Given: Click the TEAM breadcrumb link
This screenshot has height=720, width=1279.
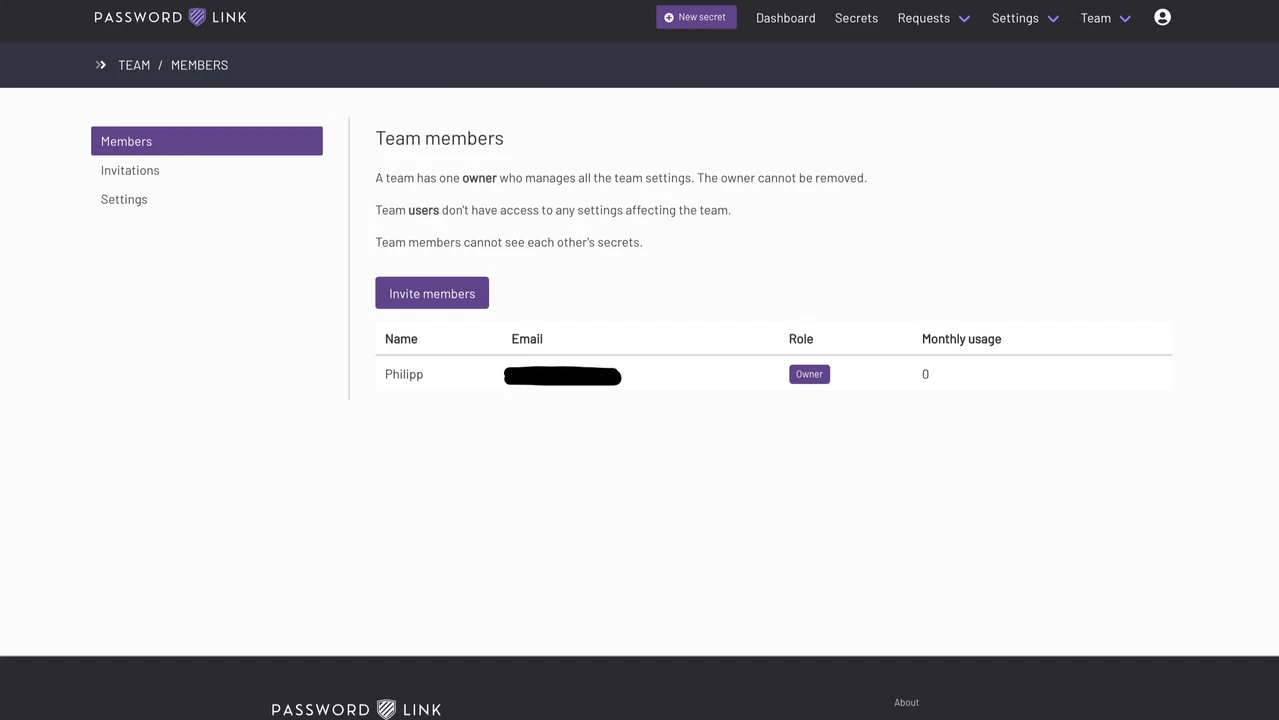Looking at the screenshot, I should [134, 65].
